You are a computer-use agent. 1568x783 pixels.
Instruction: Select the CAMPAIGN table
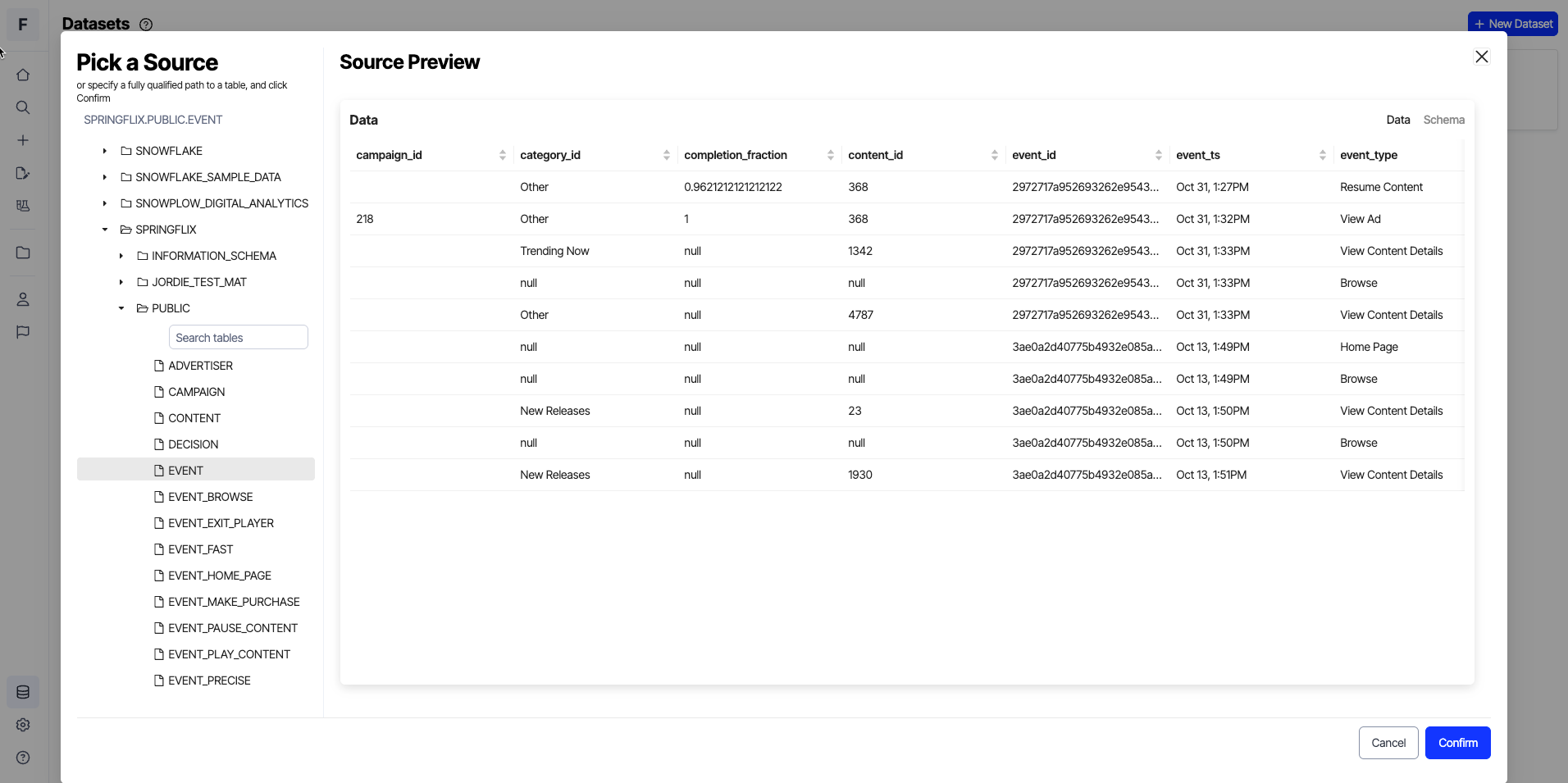coord(195,392)
